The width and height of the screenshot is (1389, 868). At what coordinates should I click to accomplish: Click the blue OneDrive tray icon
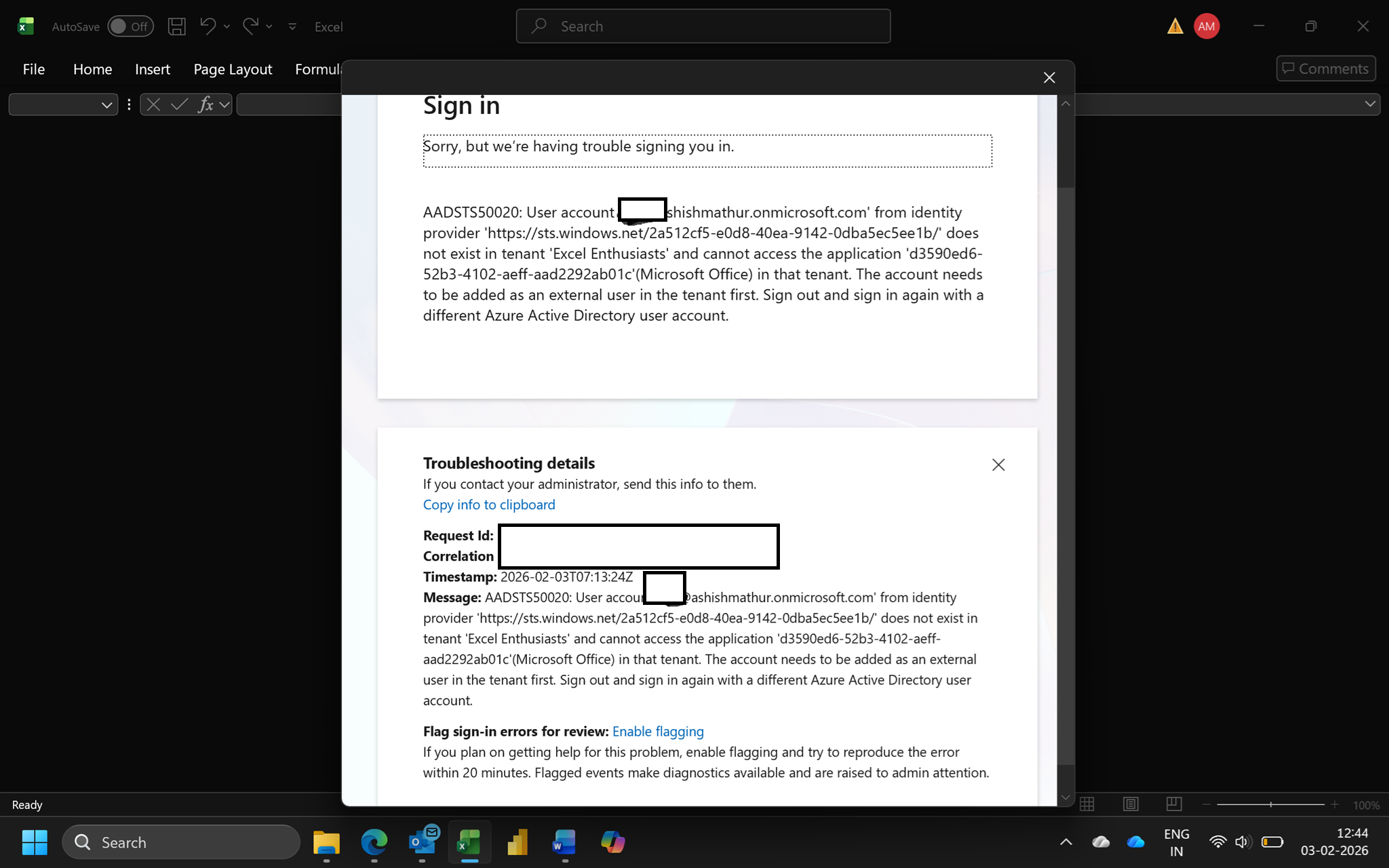coord(1135,842)
